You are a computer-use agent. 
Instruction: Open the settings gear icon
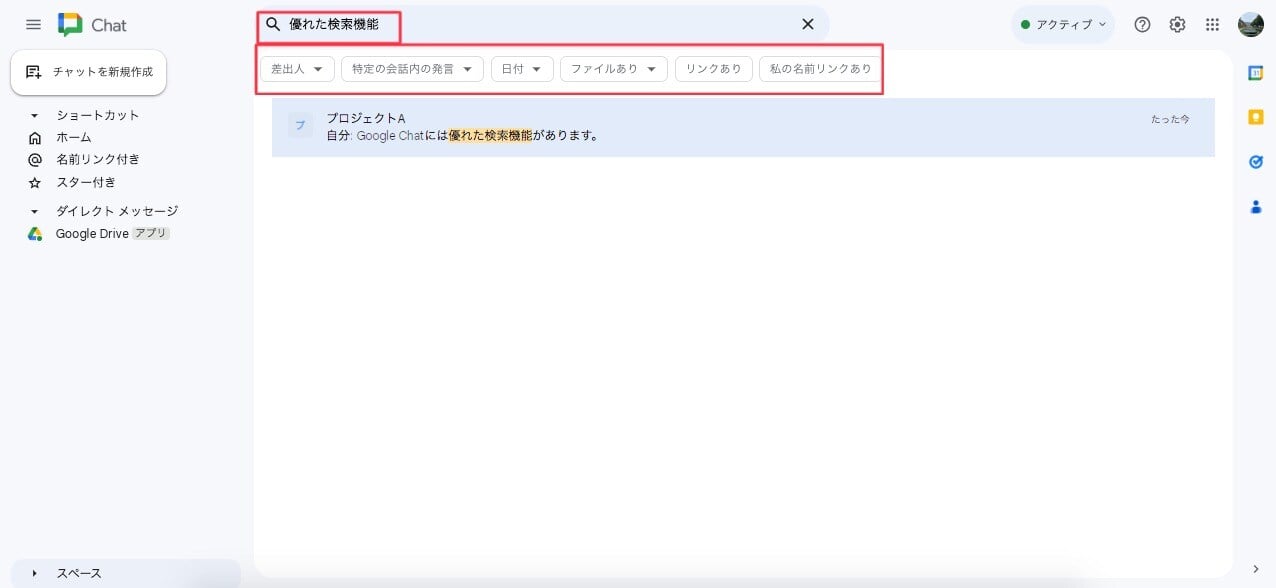pos(1177,25)
